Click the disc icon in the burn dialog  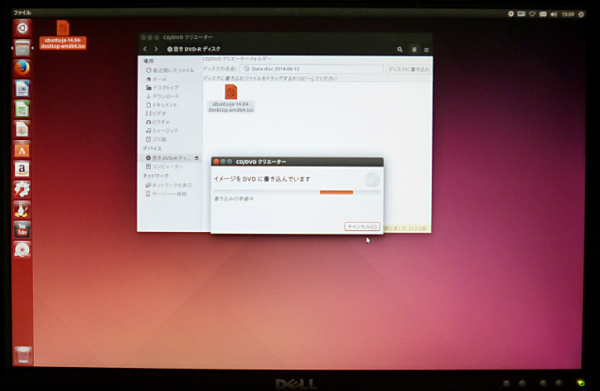coord(372,179)
